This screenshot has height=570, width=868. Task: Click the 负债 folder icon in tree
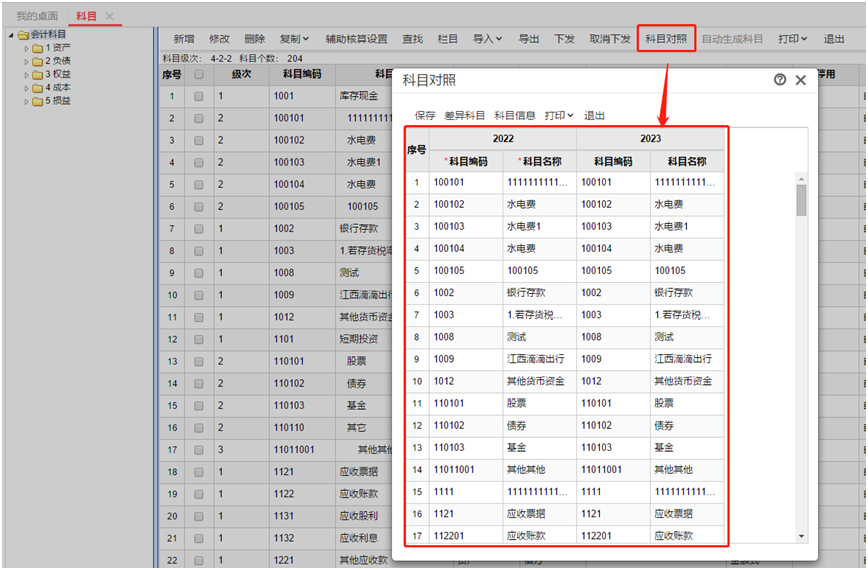pyautogui.click(x=37, y=61)
